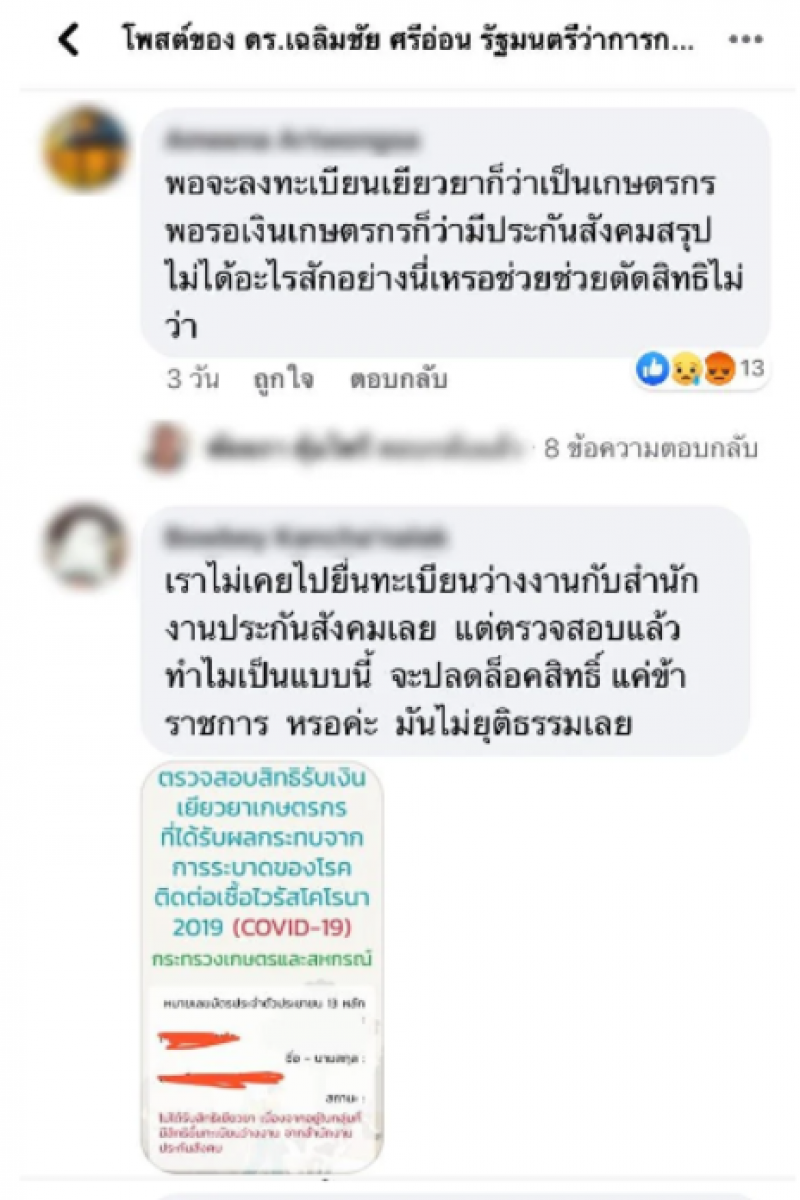This screenshot has height=1200, width=800.
Task: Open the three-dot more options menu
Action: tap(746, 41)
